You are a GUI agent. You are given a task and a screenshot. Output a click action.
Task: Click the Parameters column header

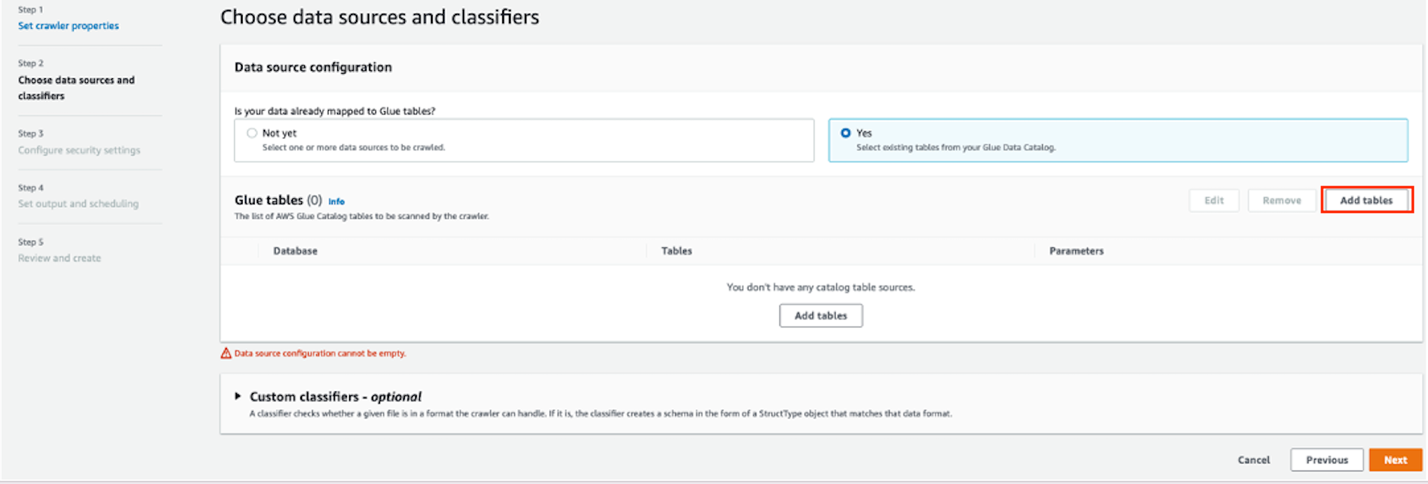pyautogui.click(x=1076, y=251)
